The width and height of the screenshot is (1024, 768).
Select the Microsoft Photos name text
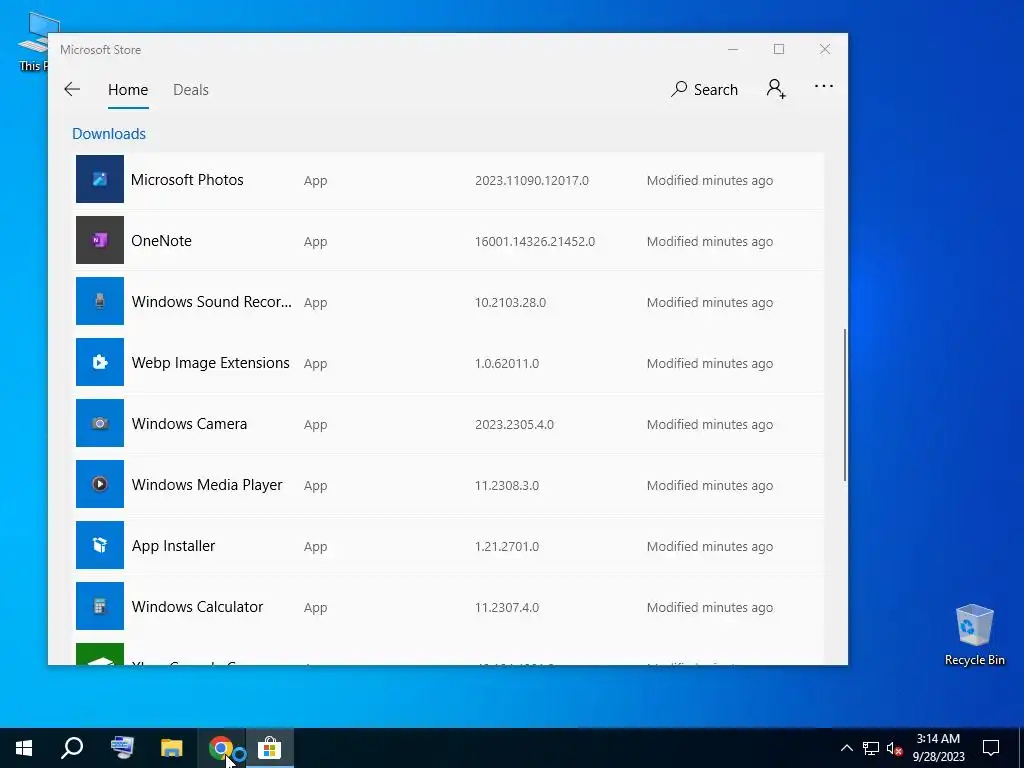187,180
